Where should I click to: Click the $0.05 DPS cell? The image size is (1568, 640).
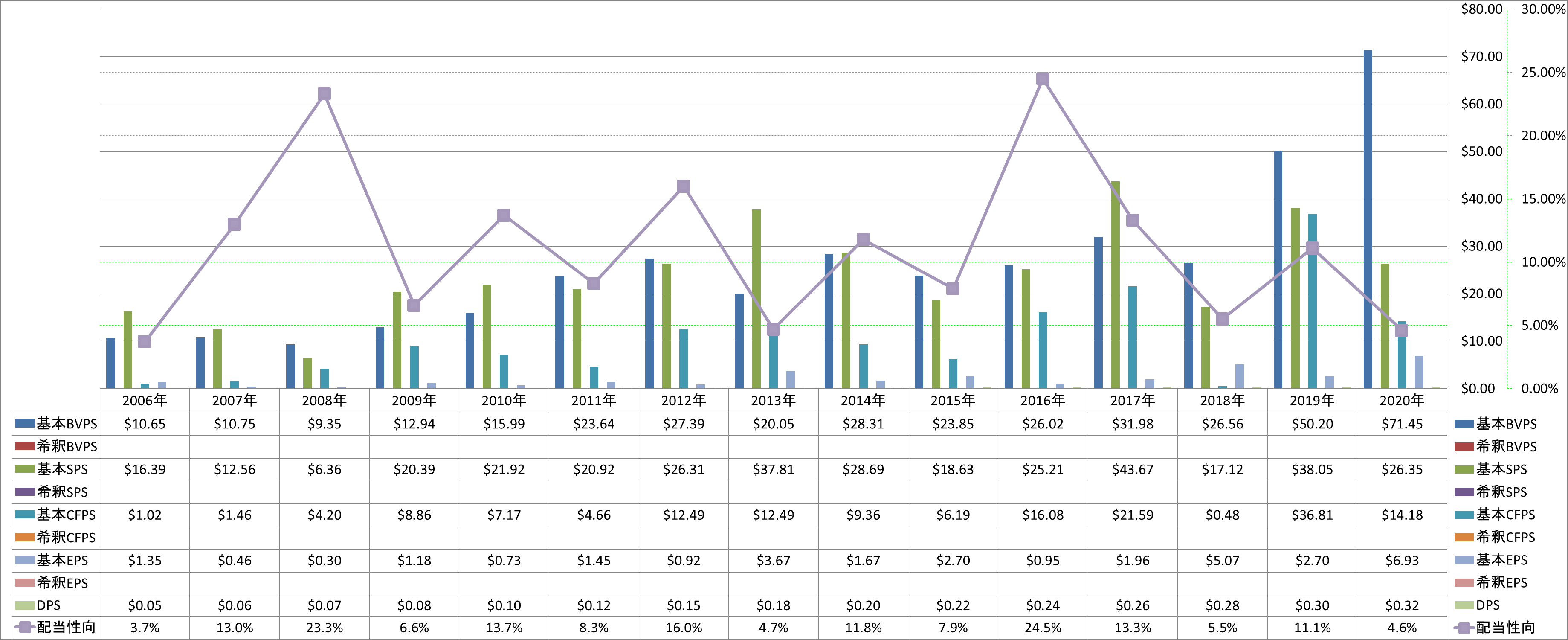pos(144,605)
